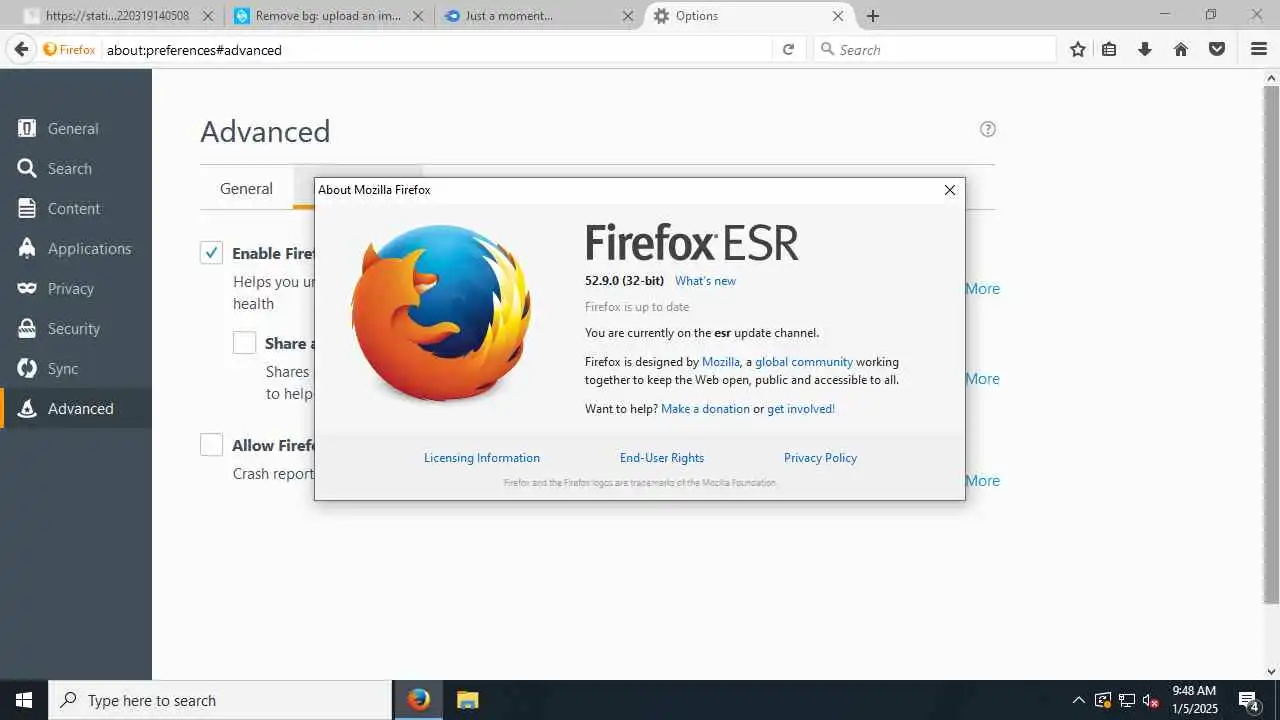Open the global community link
This screenshot has height=720, width=1280.
tap(804, 362)
